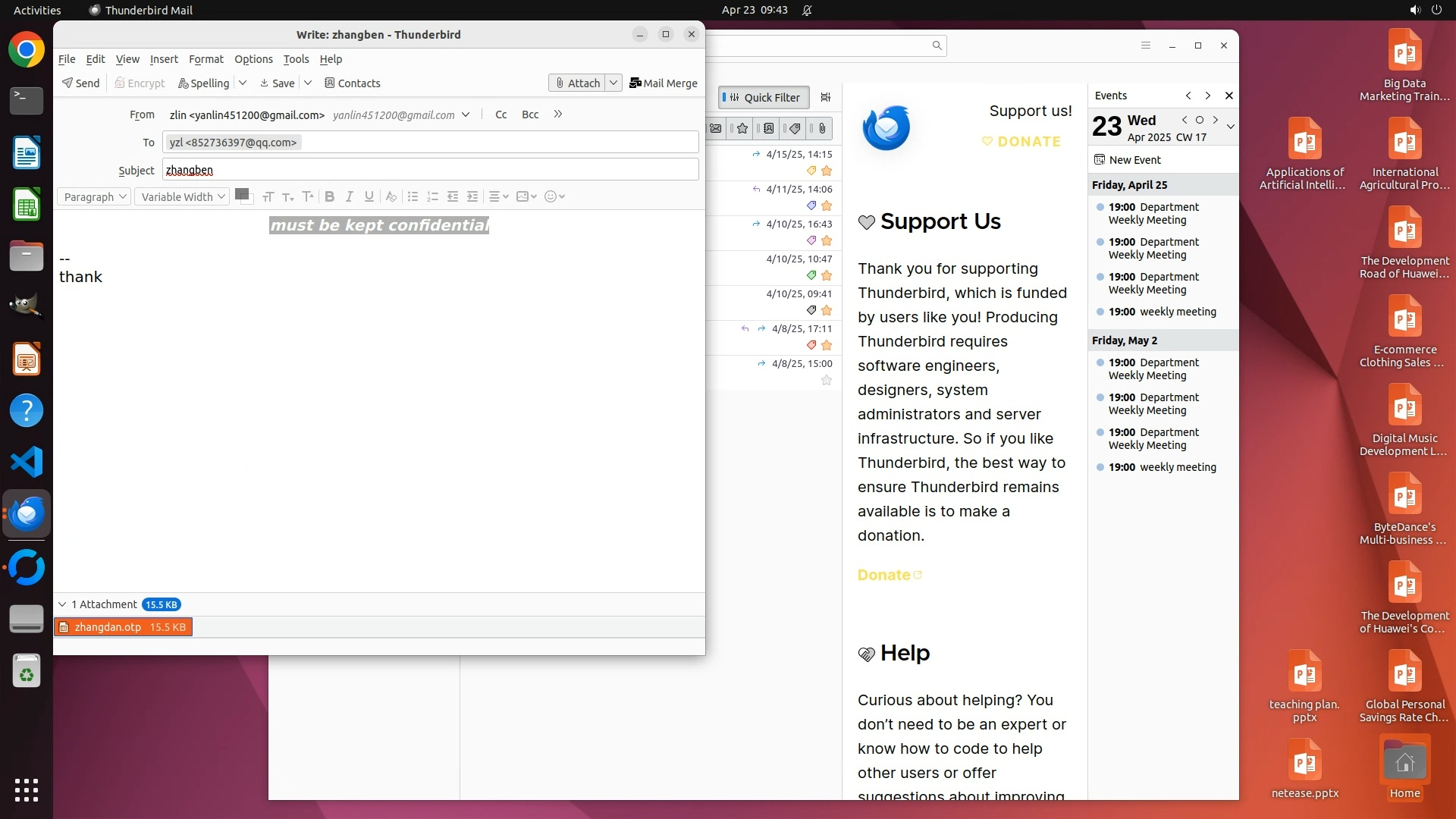1456x819 pixels.
Task: Open the Options menu
Action: pos(253,58)
